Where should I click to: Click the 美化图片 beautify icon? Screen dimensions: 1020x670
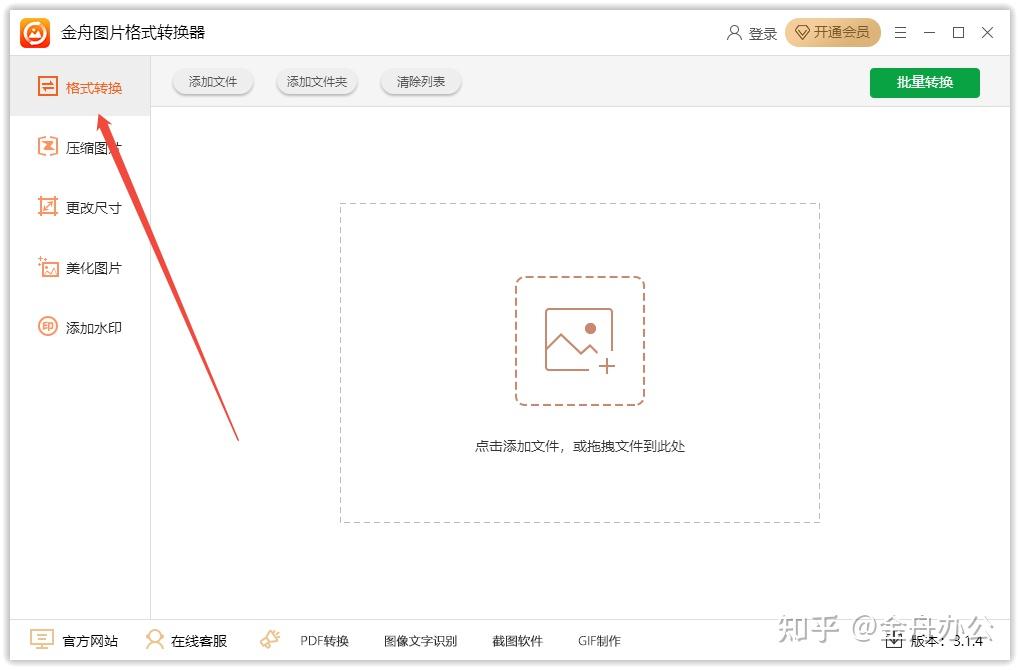(47, 267)
